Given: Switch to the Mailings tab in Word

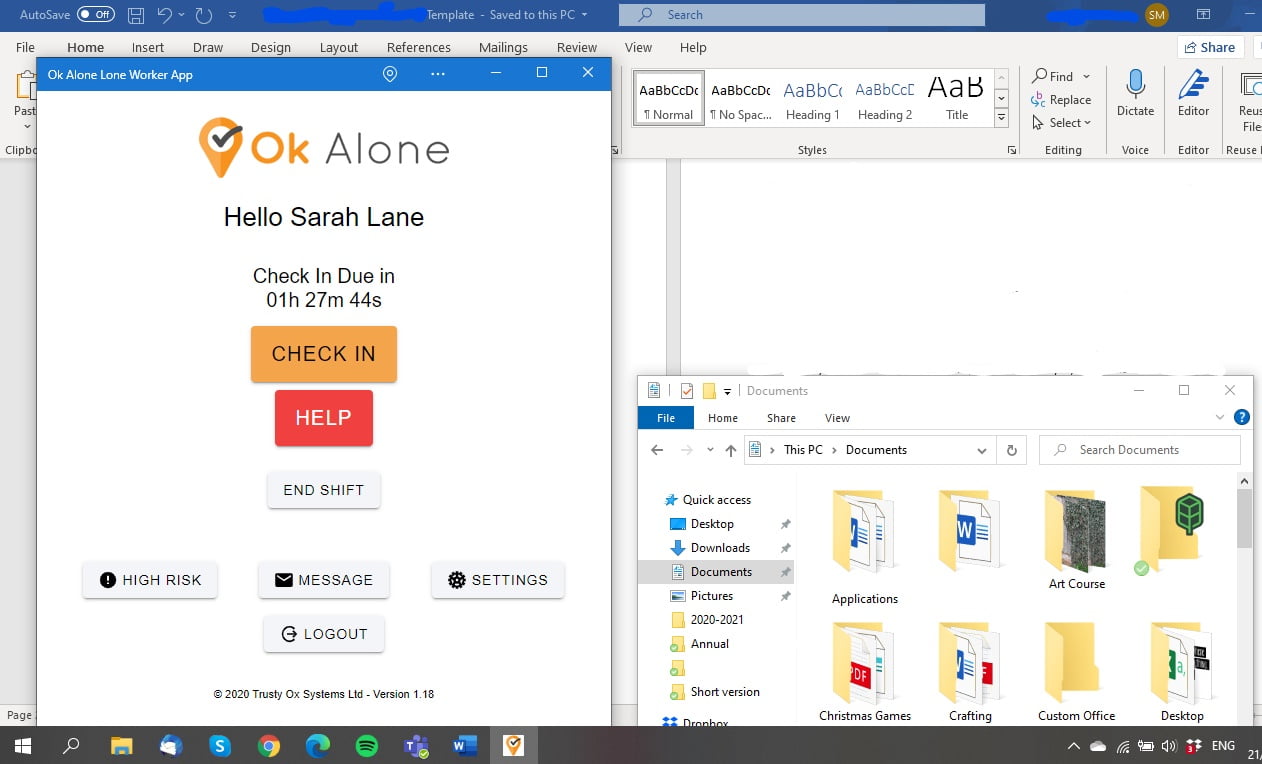Looking at the screenshot, I should click(503, 47).
